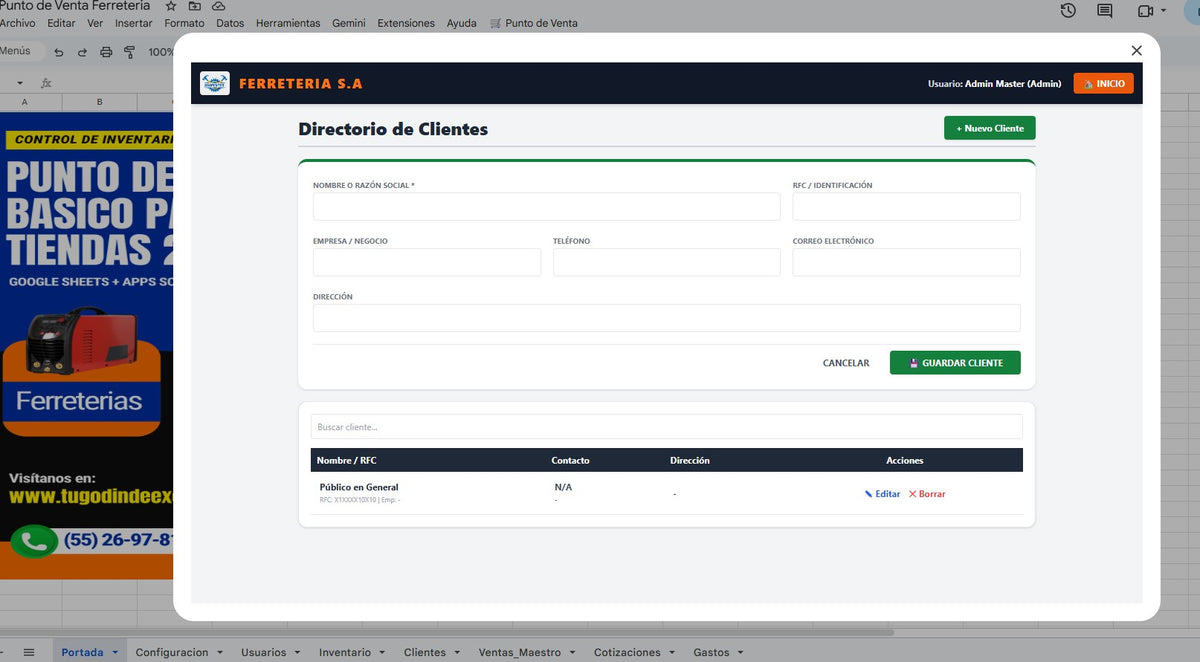
Task: Switch to the Usuarios sheet tab
Action: point(263,652)
